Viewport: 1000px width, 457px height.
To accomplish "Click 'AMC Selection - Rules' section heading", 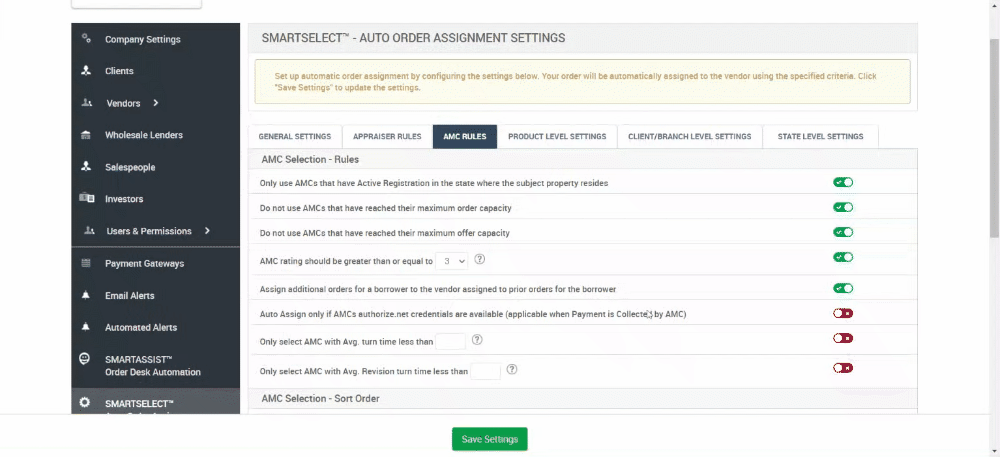I will 310,159.
